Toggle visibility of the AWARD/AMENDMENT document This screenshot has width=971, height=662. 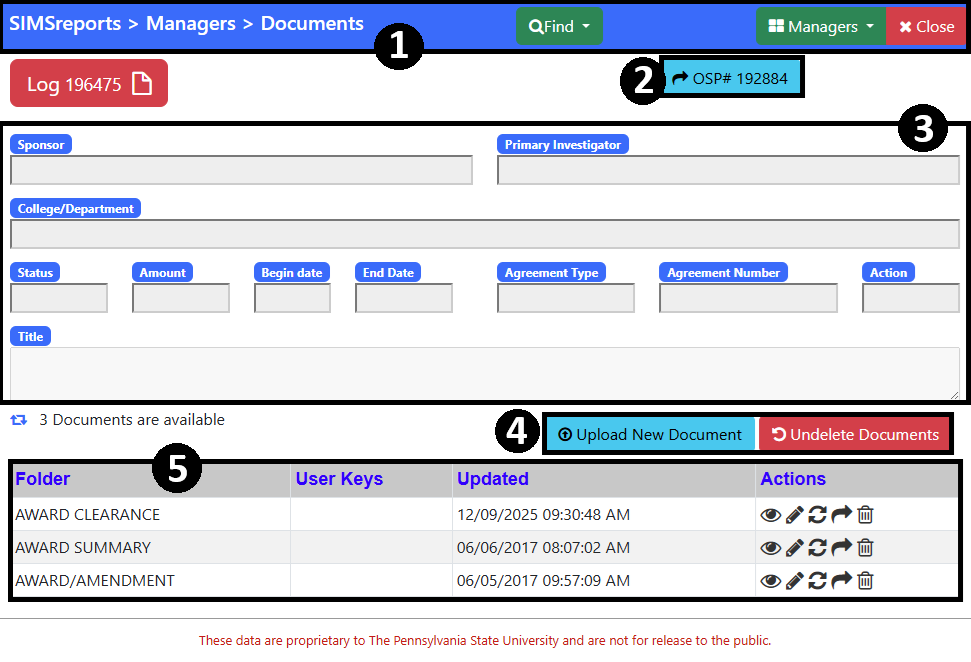[x=770, y=580]
